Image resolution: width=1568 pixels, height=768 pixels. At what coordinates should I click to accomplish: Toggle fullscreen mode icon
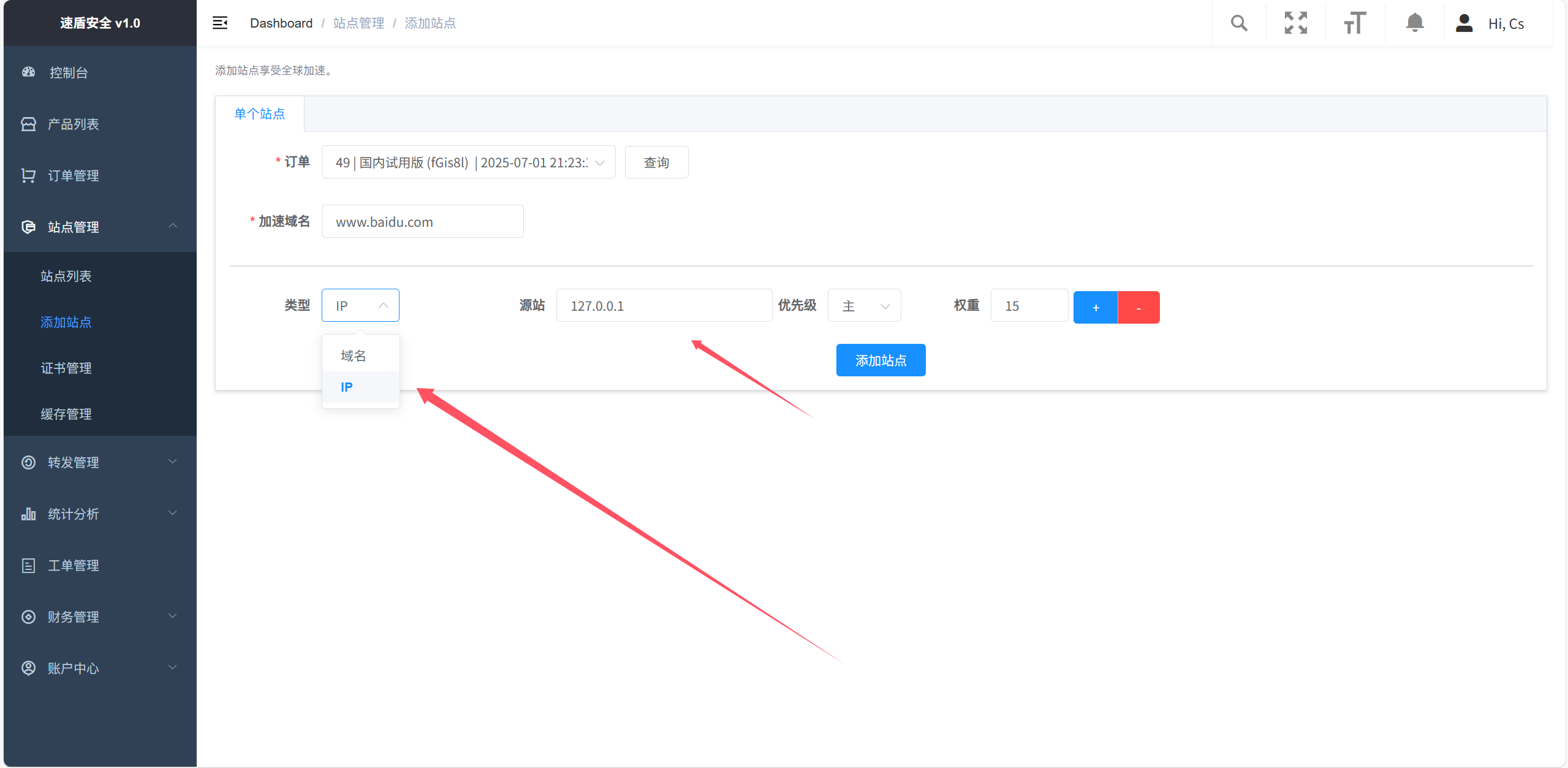coord(1295,23)
